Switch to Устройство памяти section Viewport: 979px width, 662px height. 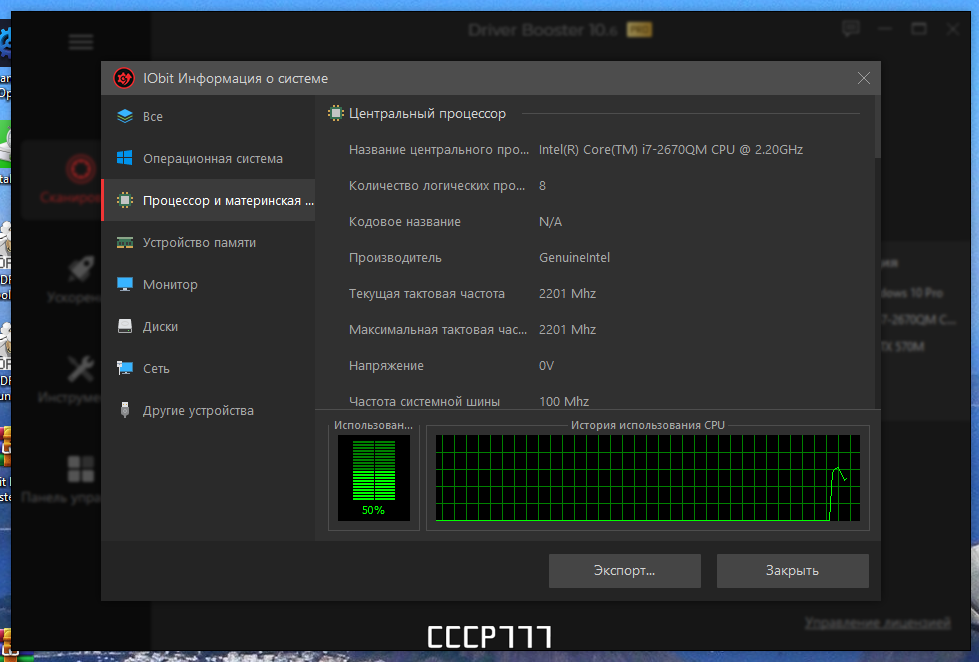(x=209, y=242)
